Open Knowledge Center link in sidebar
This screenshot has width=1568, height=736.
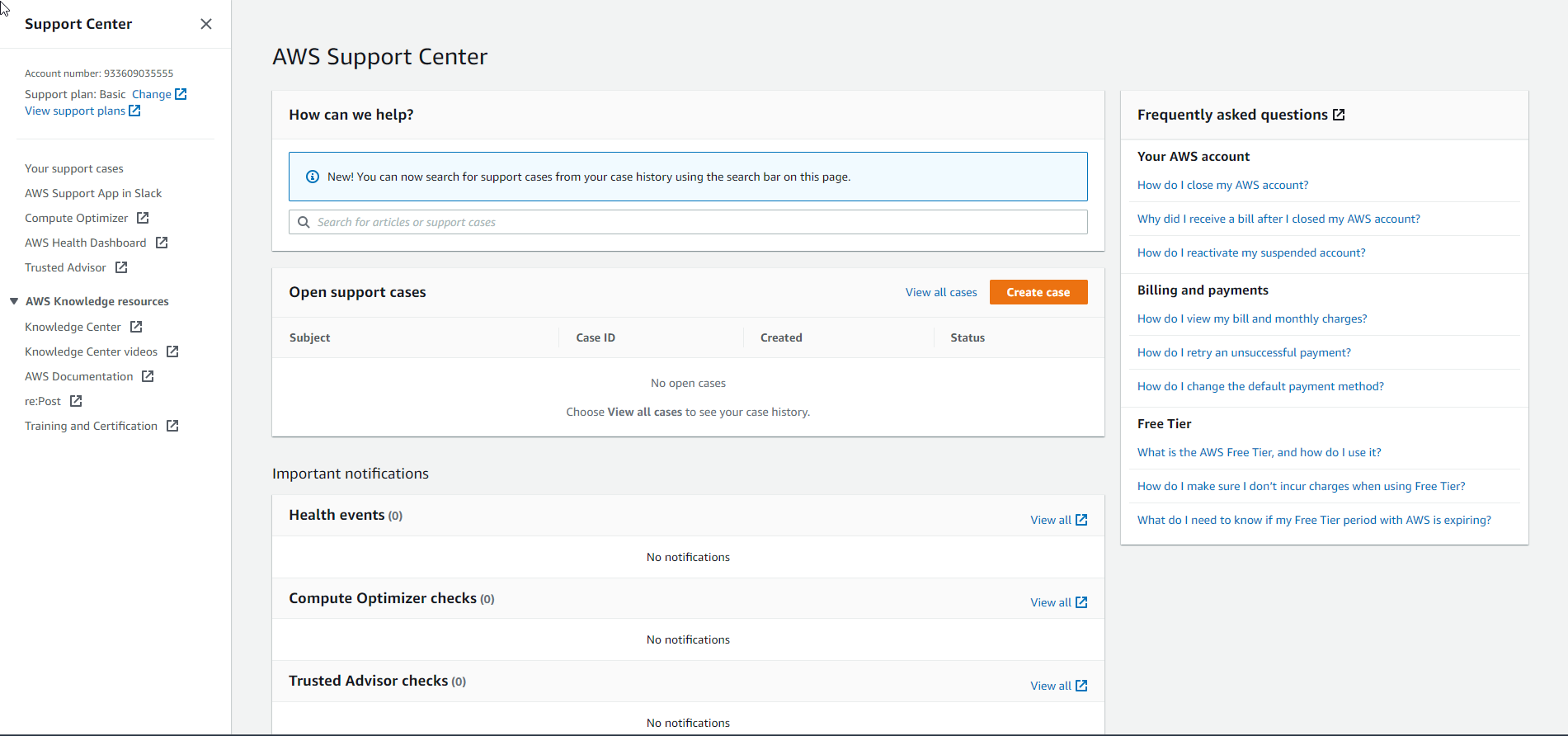pyautogui.click(x=73, y=327)
